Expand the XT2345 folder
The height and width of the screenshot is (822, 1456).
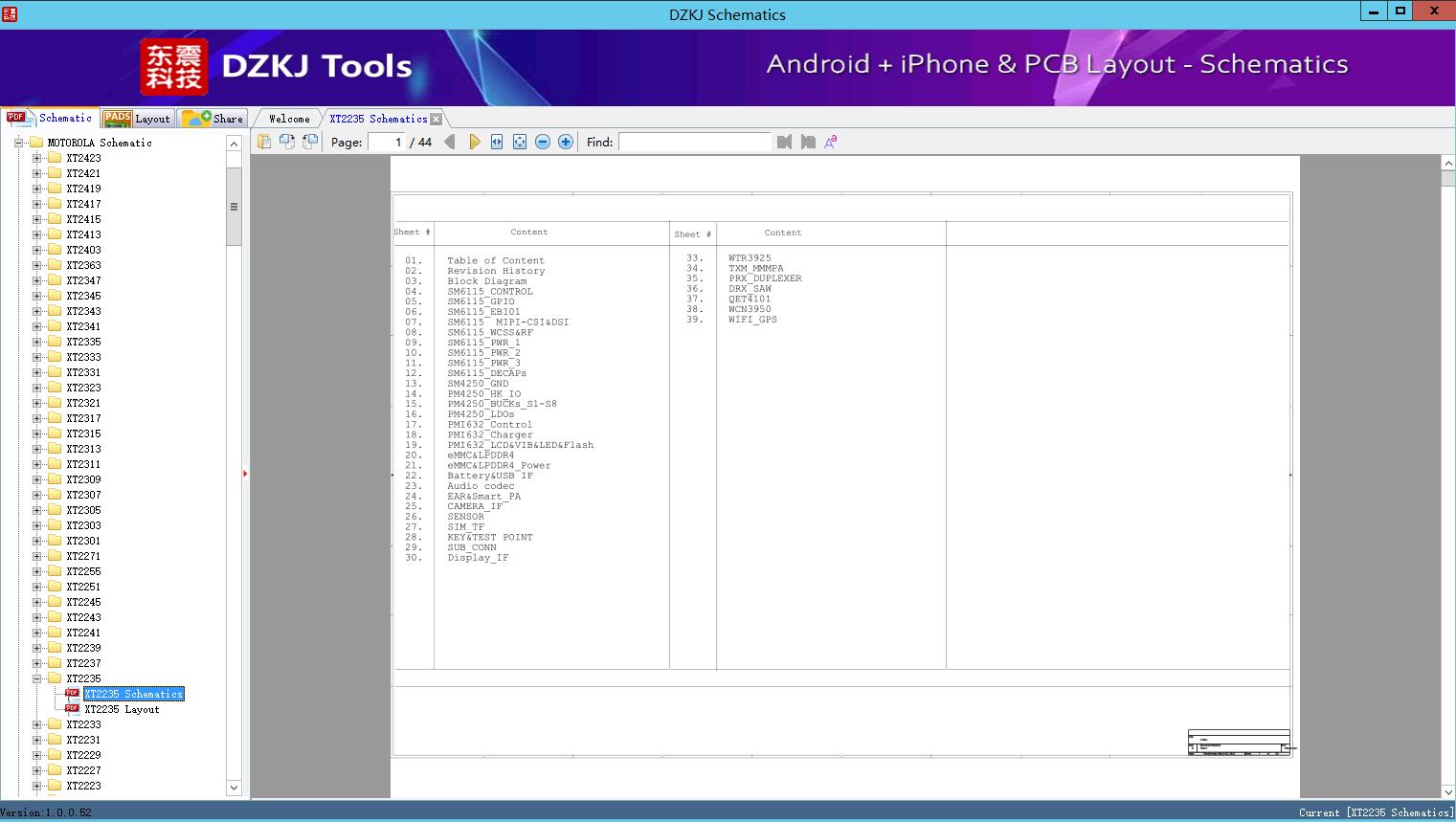point(37,296)
